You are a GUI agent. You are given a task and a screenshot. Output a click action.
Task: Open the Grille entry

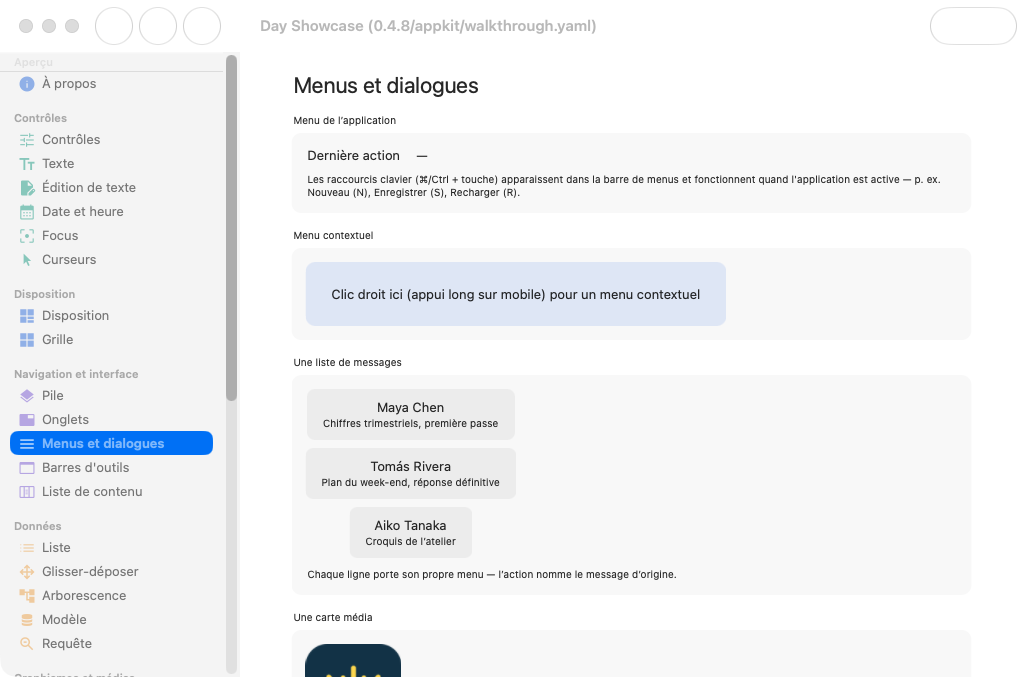(112, 340)
